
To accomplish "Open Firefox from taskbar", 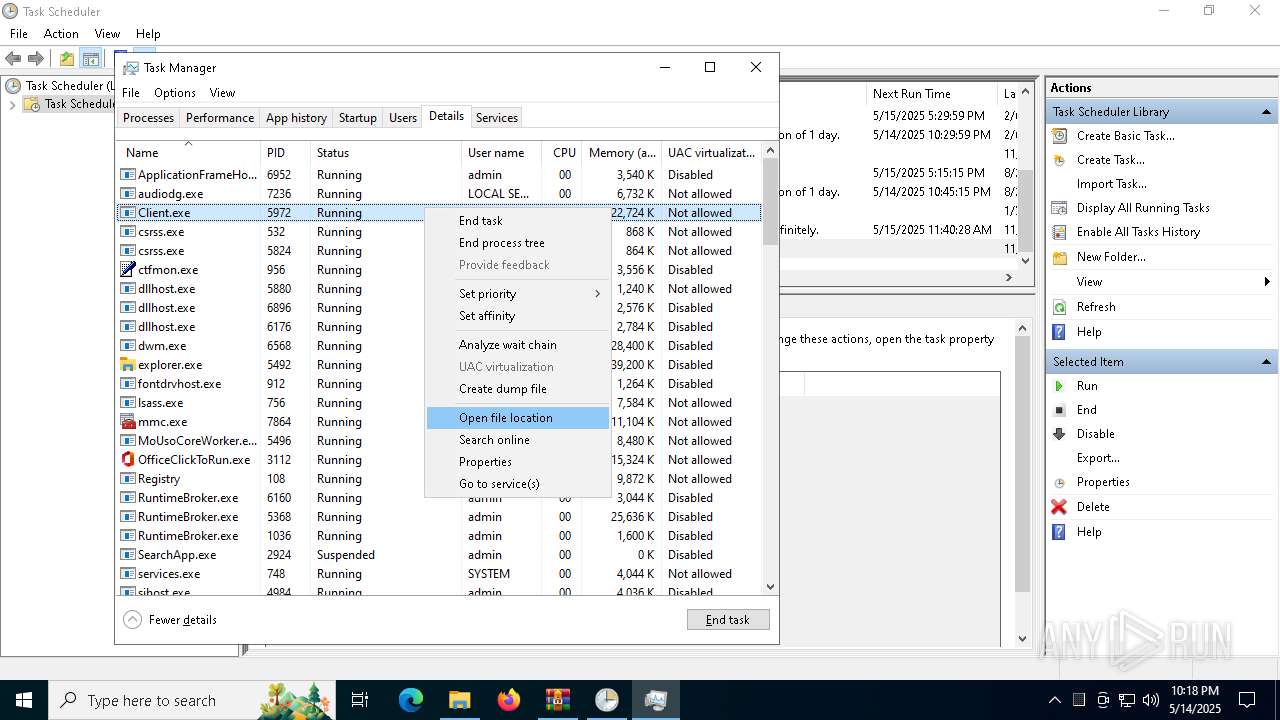I will coord(509,700).
